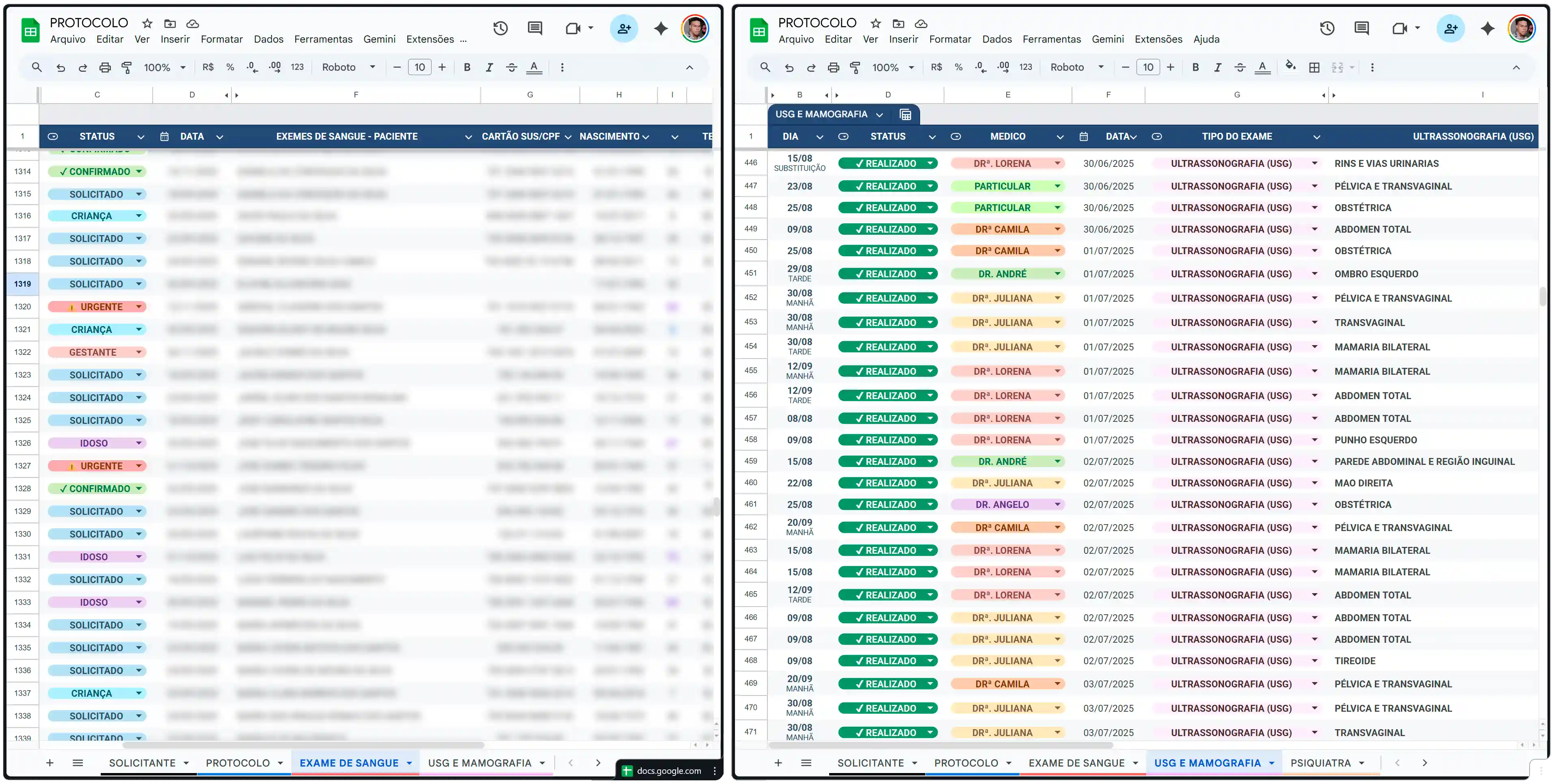This screenshot has width=1556, height=784.
Task: Open comments icon in right window
Action: [1361, 28]
